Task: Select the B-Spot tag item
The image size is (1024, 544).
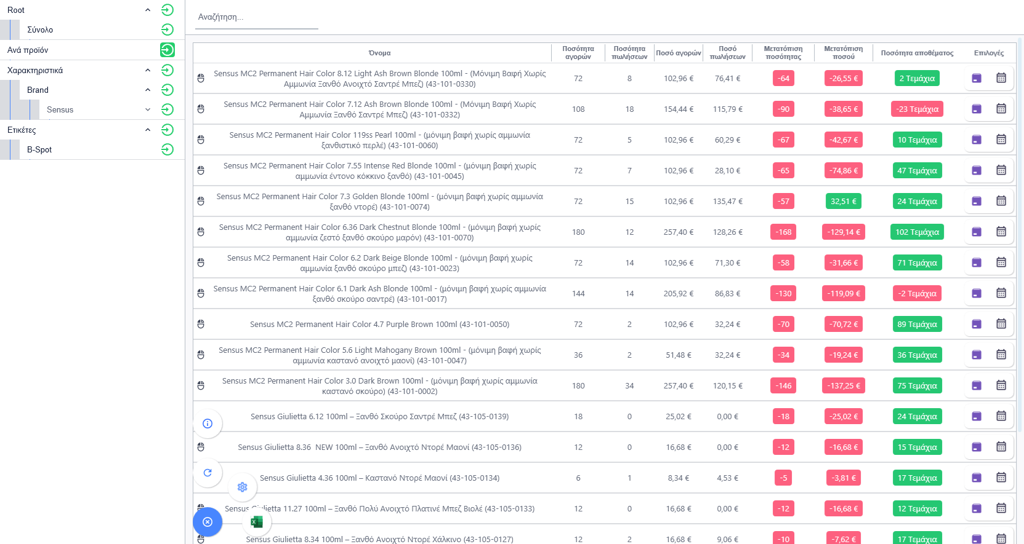Action: point(39,150)
